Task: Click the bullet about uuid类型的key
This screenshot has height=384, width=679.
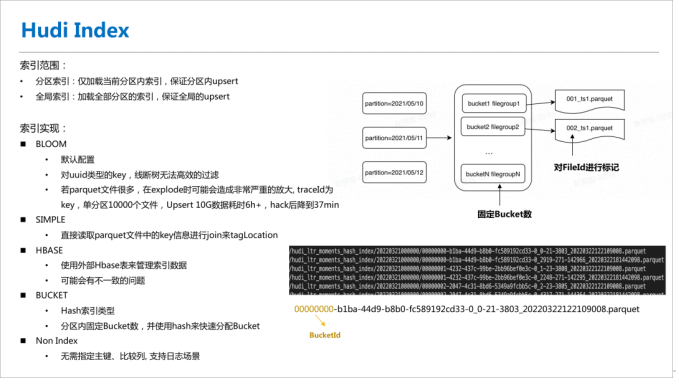Action: click(x=139, y=175)
